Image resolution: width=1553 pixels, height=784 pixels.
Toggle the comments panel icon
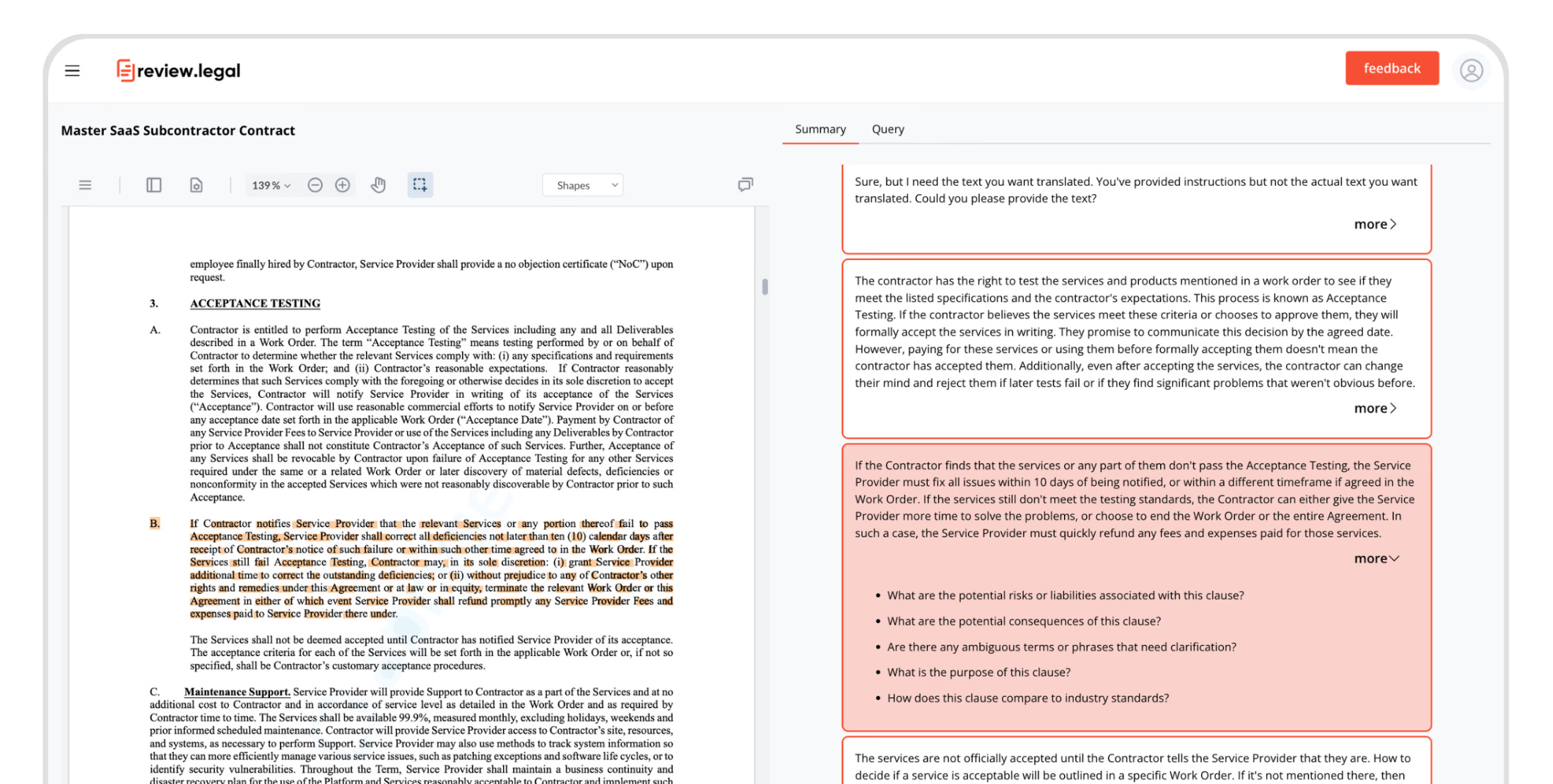pyautogui.click(x=745, y=185)
